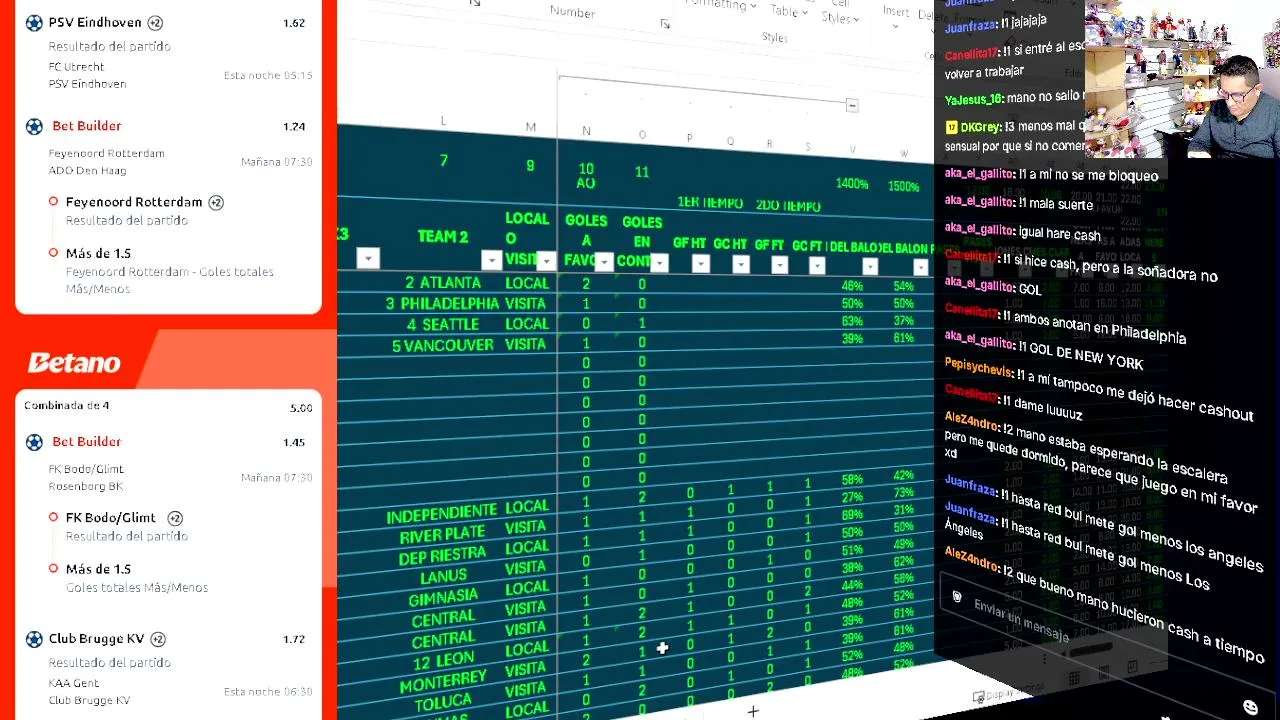Open the LOCAL O VISITA filter dropdown
This screenshot has width=1280, height=720.
(546, 262)
